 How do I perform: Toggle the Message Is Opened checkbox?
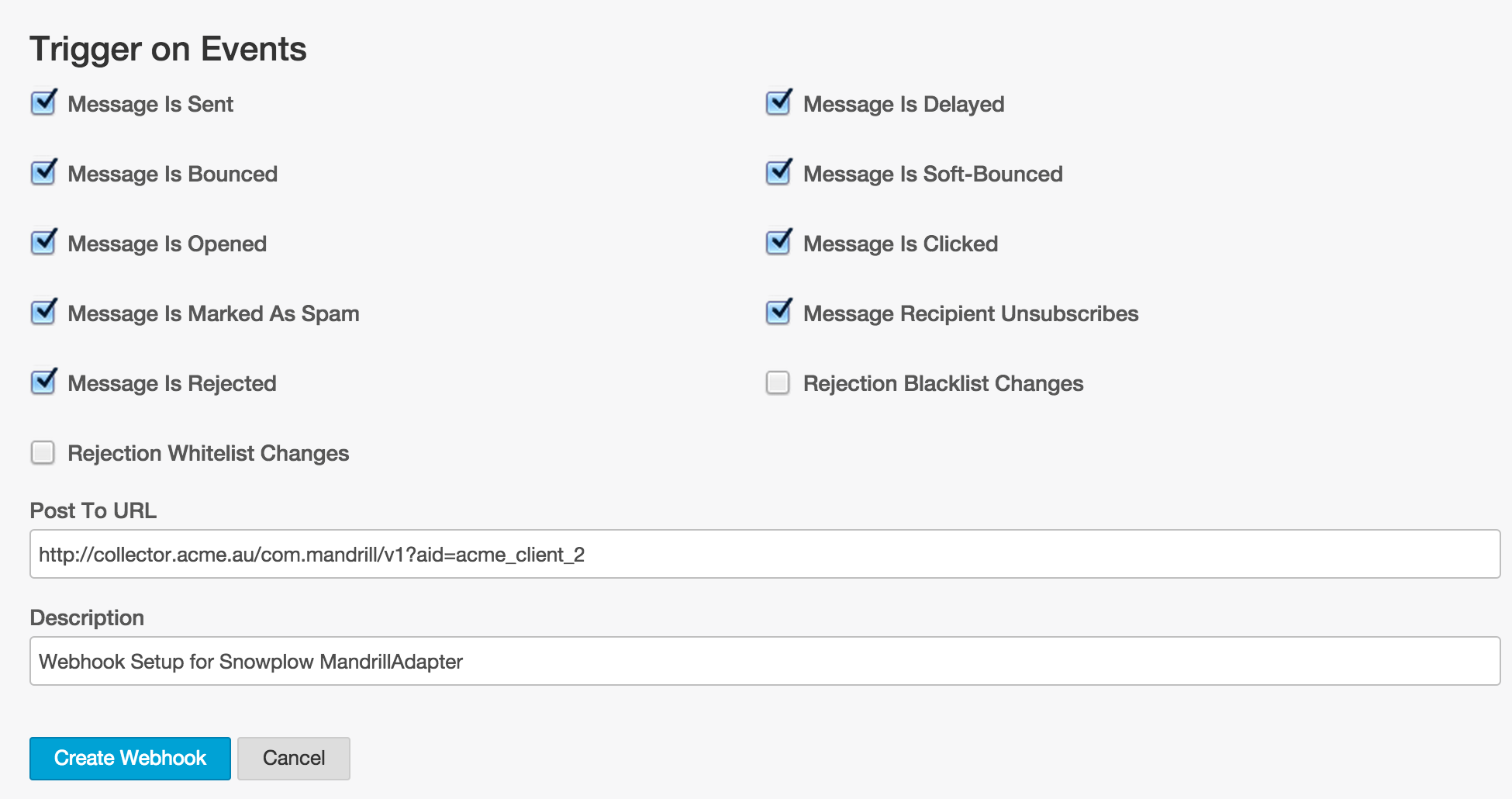[x=43, y=243]
